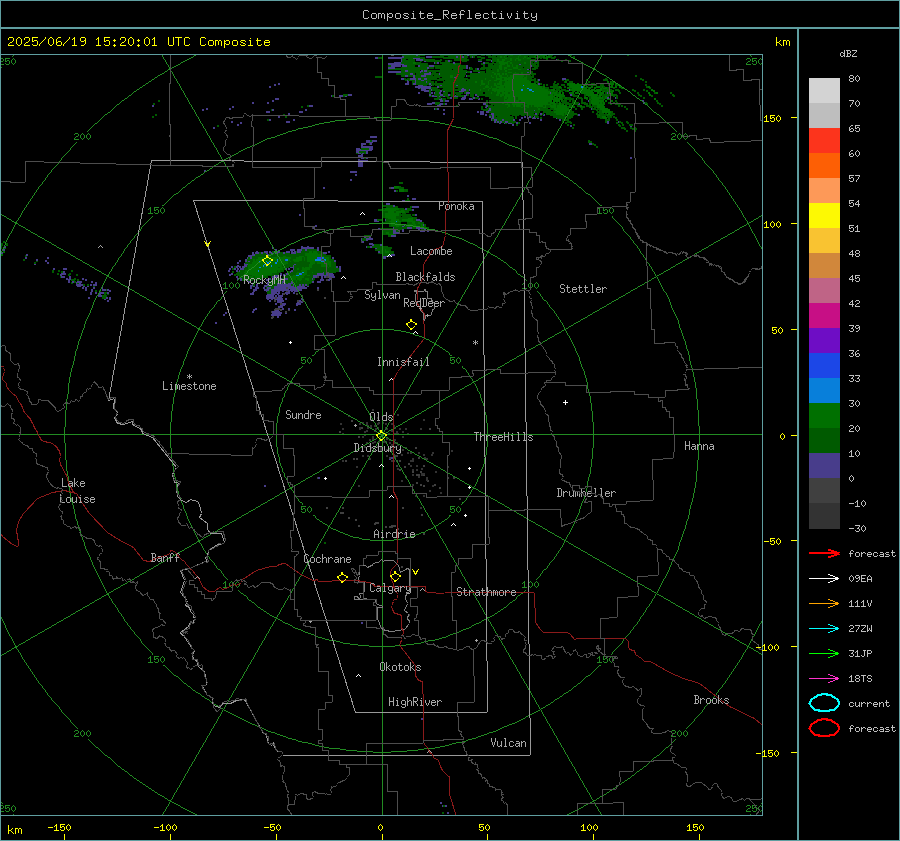Select the red forecast ellipse icon

click(824, 728)
